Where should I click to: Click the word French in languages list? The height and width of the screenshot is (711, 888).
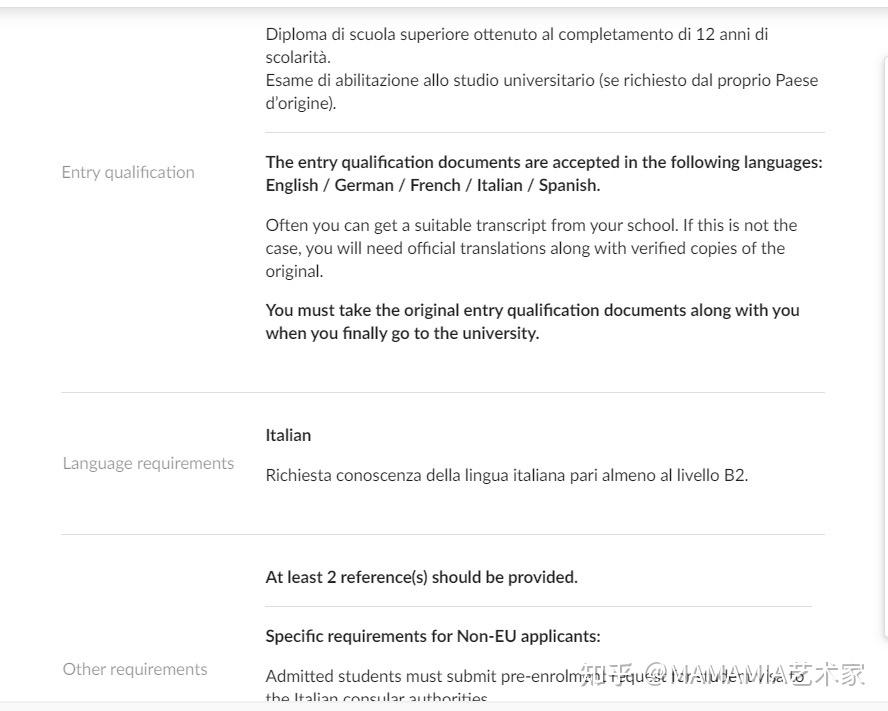435,185
